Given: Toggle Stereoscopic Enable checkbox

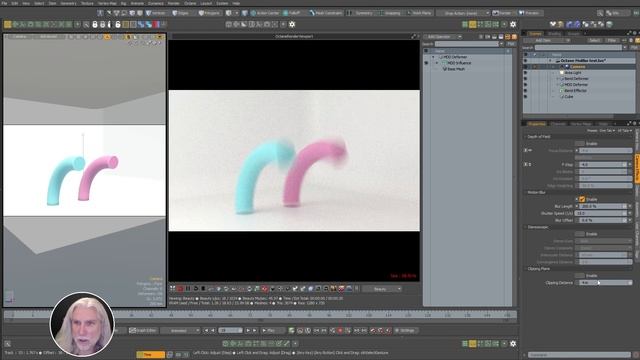Looking at the screenshot, I should (580, 234).
